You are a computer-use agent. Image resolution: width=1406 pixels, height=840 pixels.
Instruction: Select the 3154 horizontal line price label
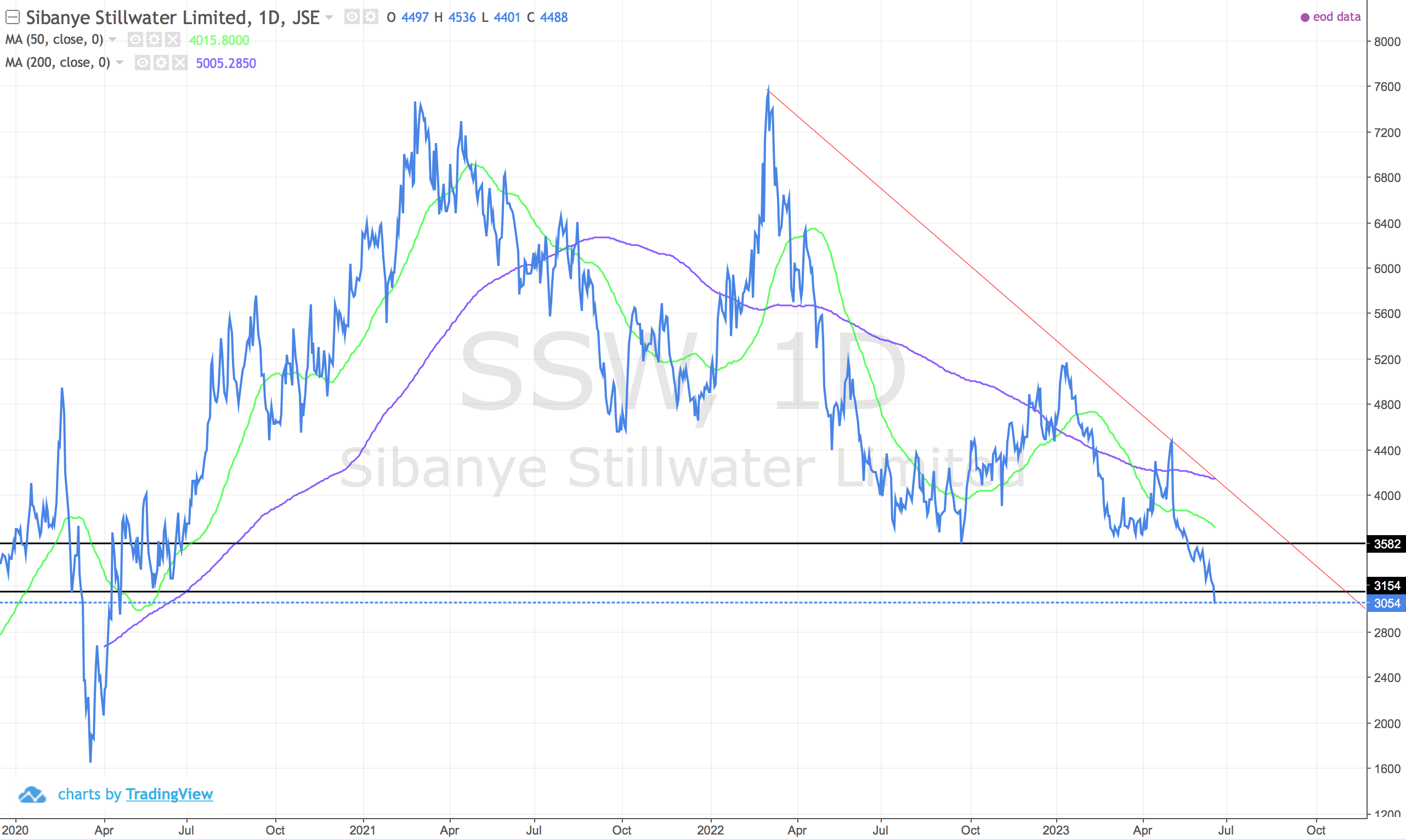pos(1386,586)
